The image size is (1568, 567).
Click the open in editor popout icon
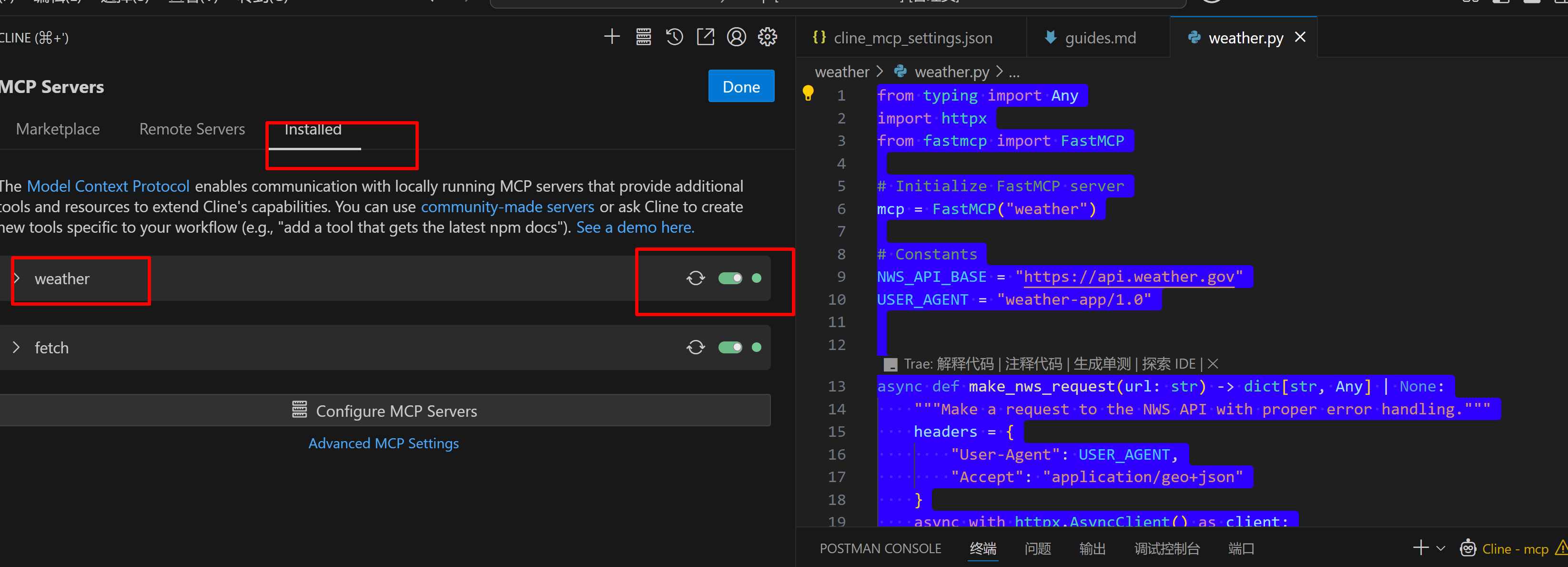[706, 37]
